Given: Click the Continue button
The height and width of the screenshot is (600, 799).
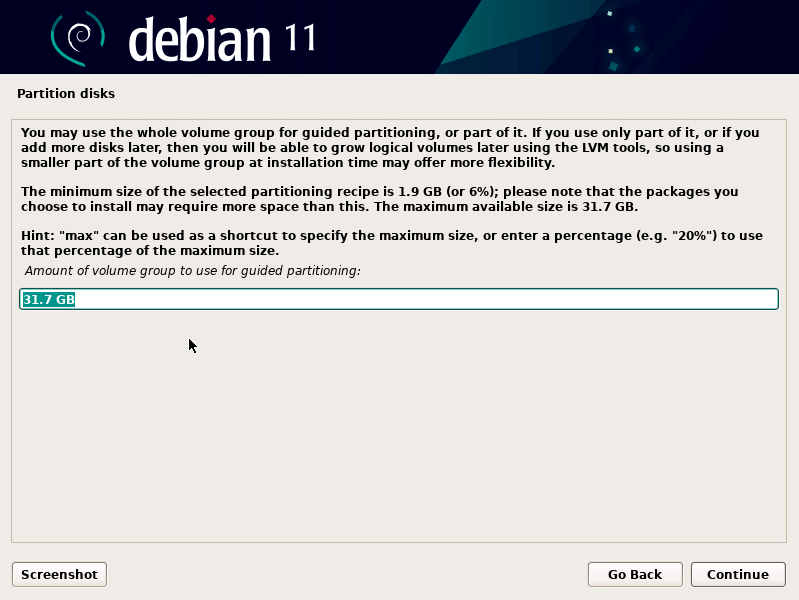Looking at the screenshot, I should [738, 574].
